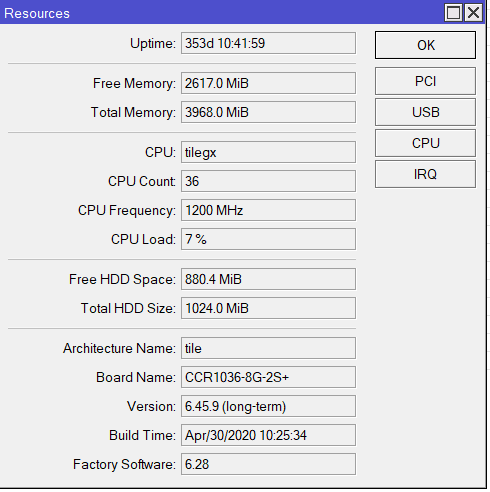Screen dimensions: 490x492
Task: Click the Version: label
Action: click(151, 406)
